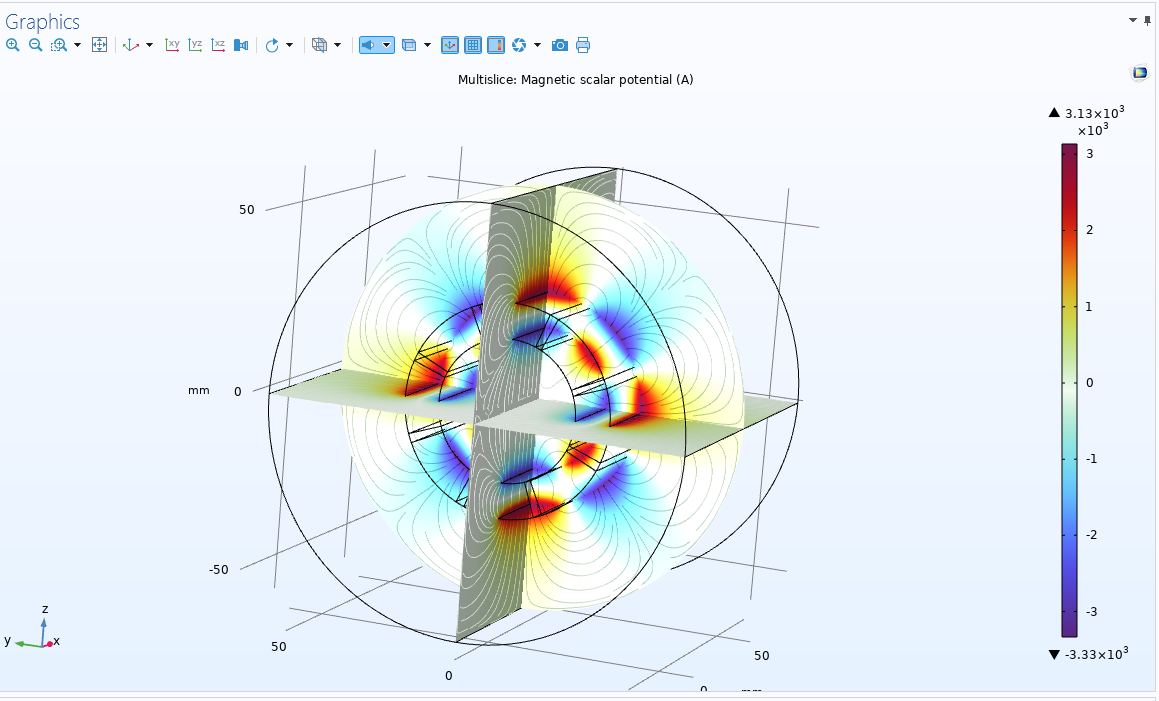The width and height of the screenshot is (1159, 701).
Task: Toggle the orientation axis display button
Action: 450,45
